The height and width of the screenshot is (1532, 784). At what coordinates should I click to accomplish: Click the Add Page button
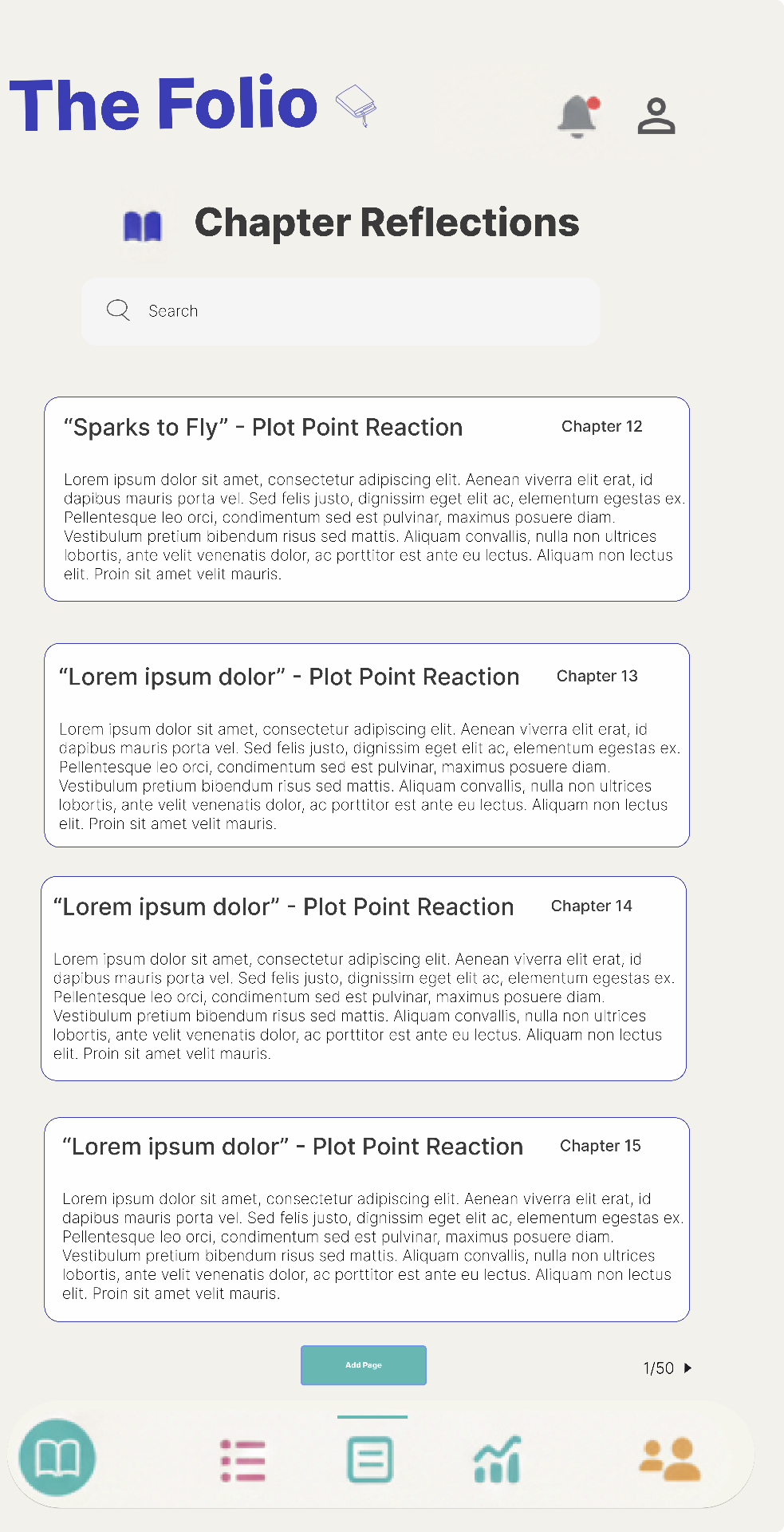[x=364, y=1365]
